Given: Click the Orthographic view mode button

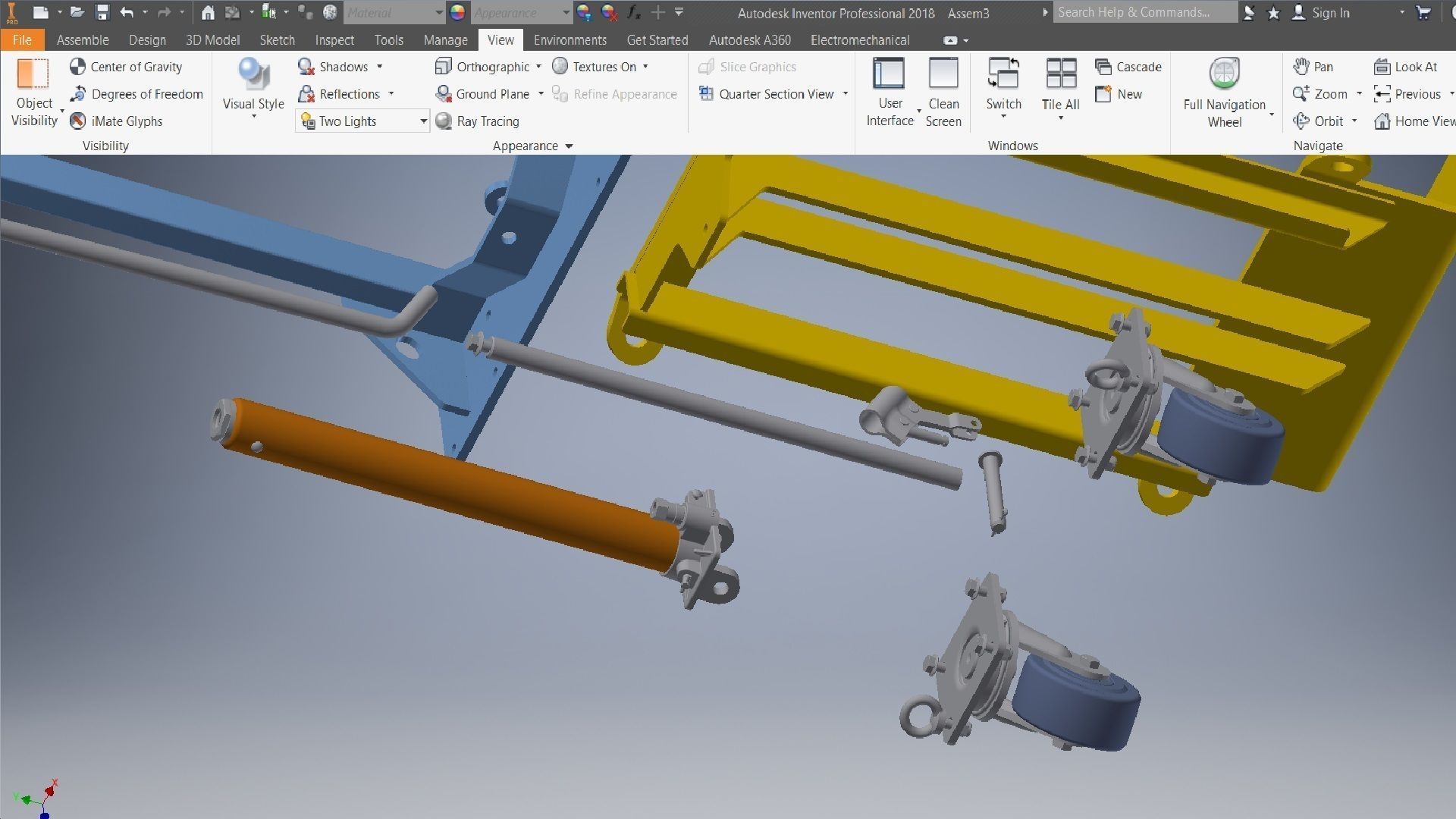Looking at the screenshot, I should pyautogui.click(x=482, y=67).
